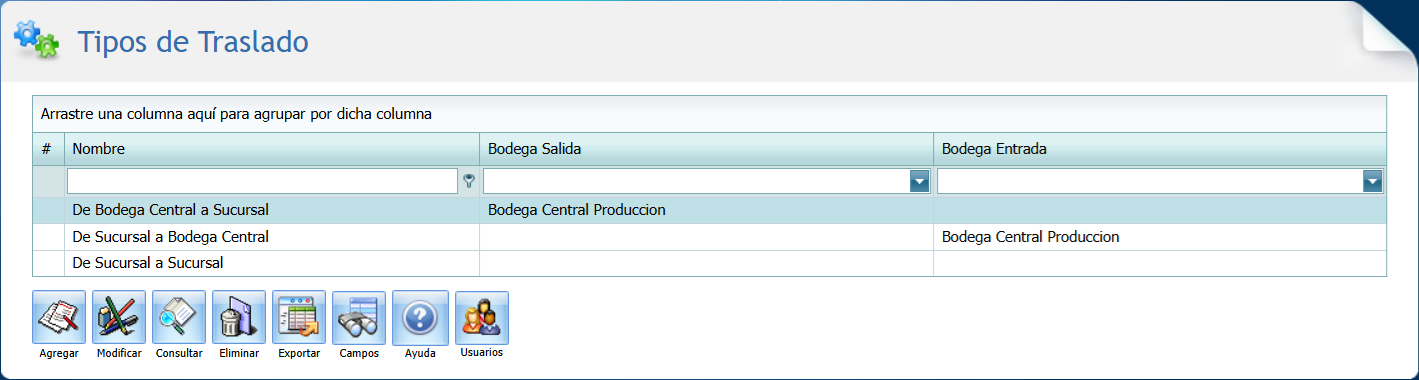Expand Bodega Salida filter dropdown
The width and height of the screenshot is (1419, 380).
(x=919, y=181)
